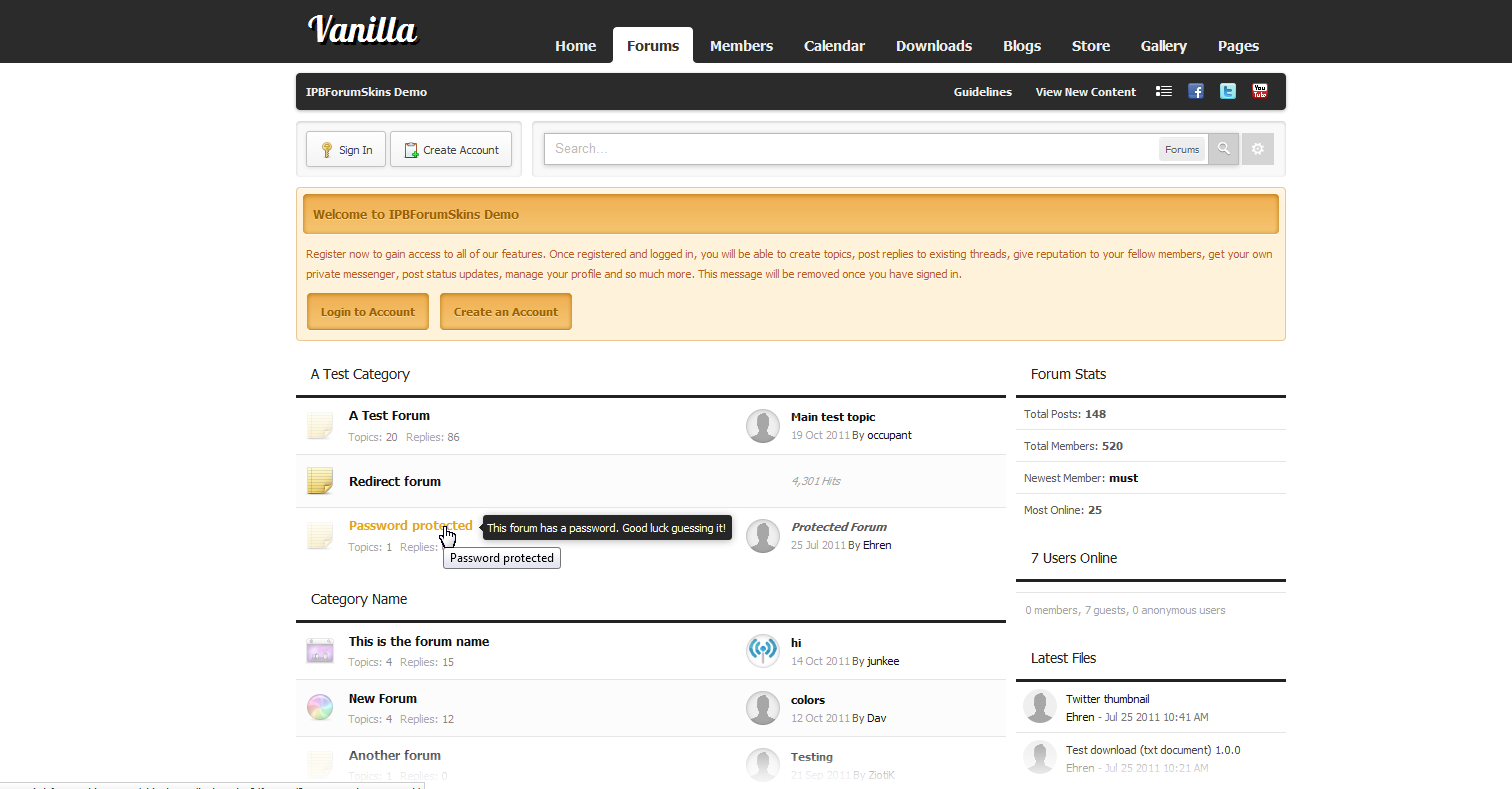
Task: Click avatar next to colors topic
Action: [x=763, y=708]
